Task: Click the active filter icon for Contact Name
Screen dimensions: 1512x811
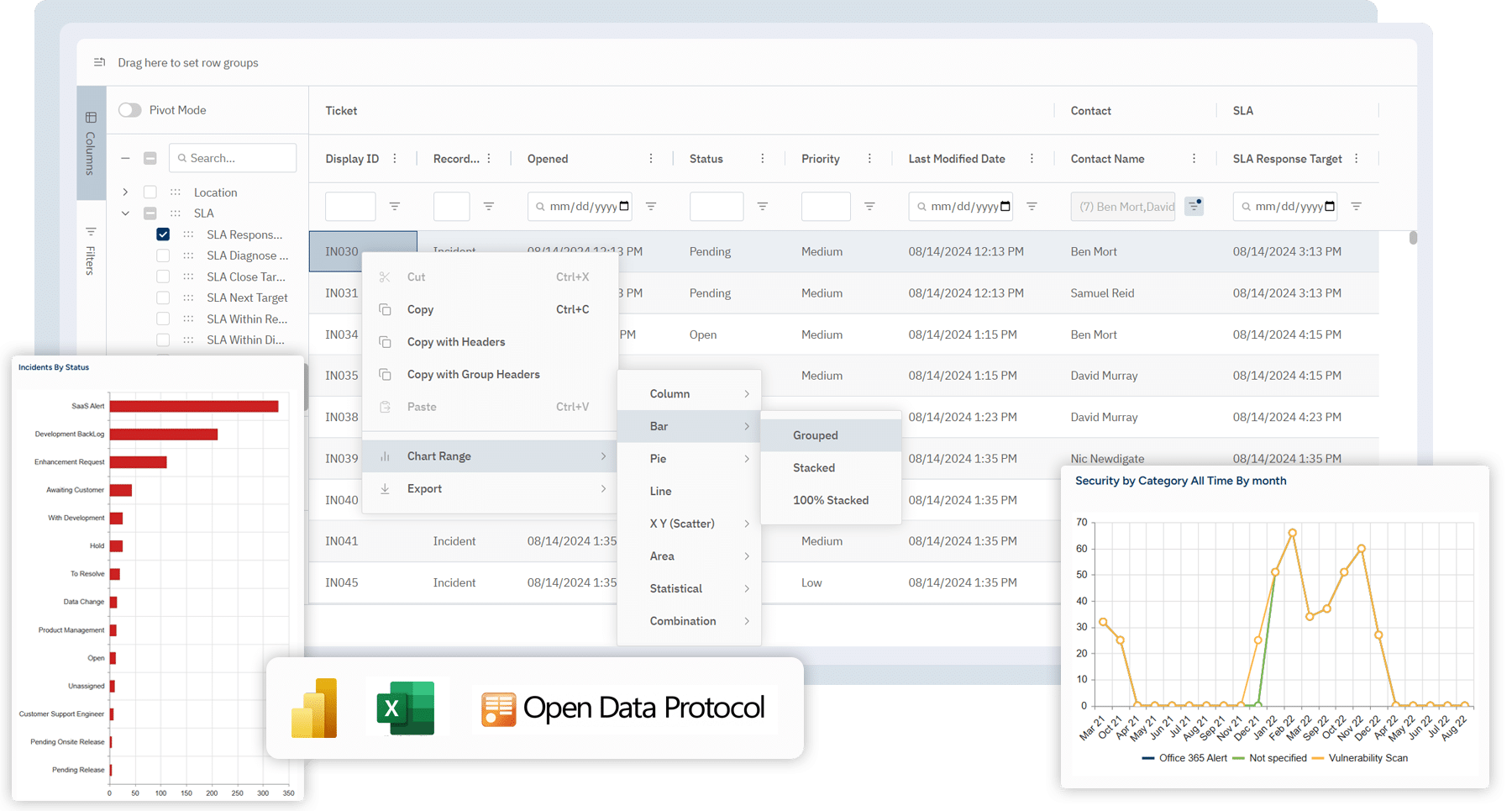Action: coord(1194,206)
